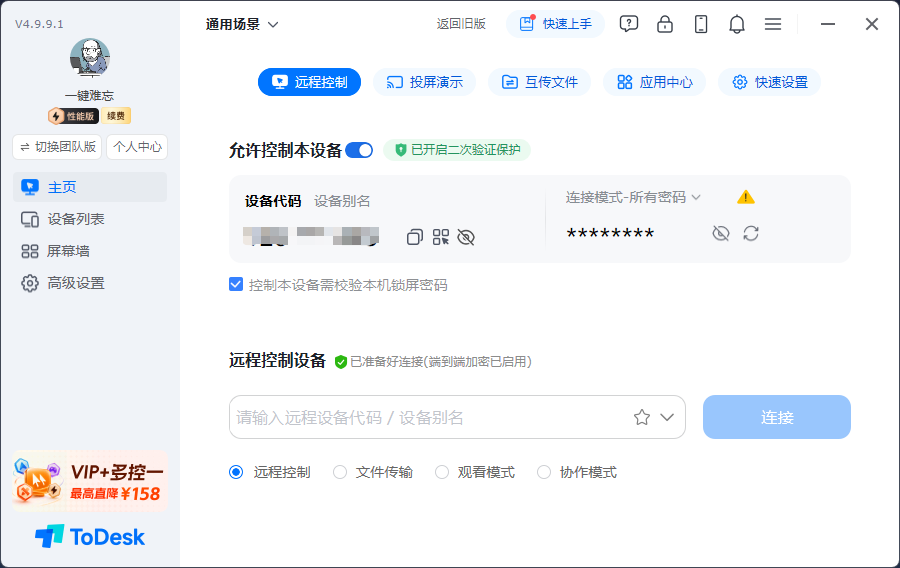Open 设备列表 in the sidebar
The image size is (900, 568).
click(x=90, y=219)
